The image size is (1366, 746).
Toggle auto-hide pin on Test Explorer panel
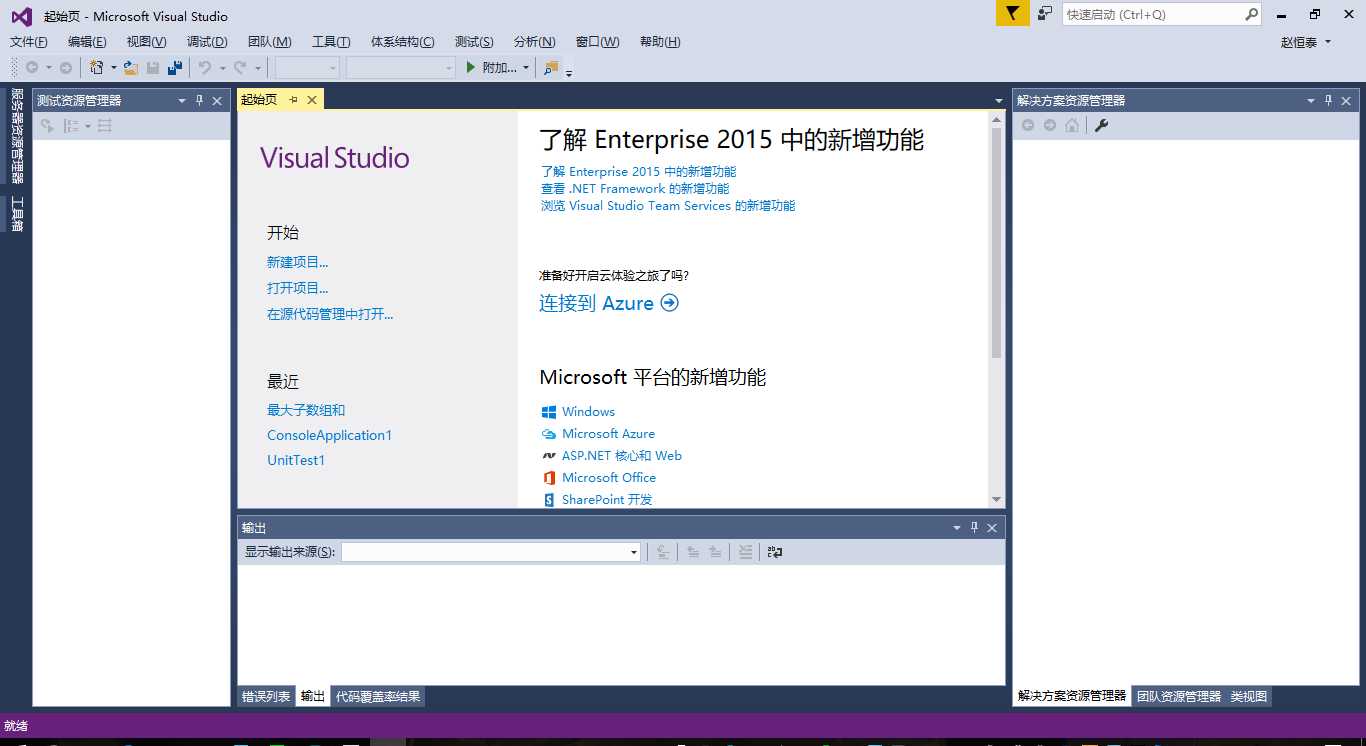coord(199,100)
